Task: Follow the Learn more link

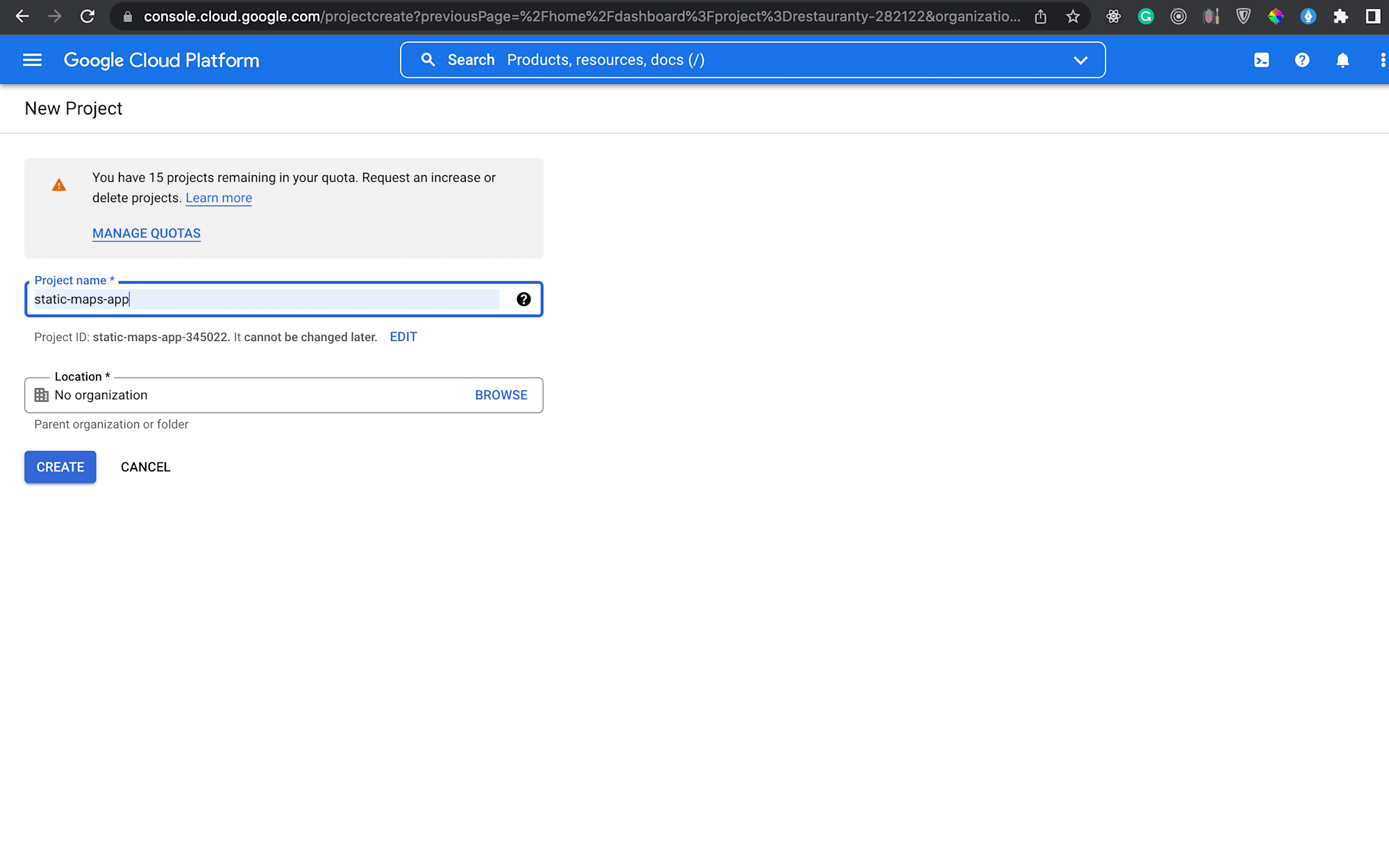Action: click(219, 198)
